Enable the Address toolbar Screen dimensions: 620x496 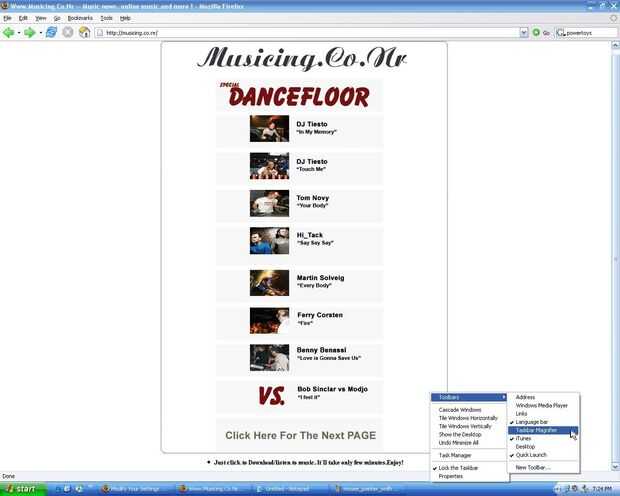pyautogui.click(x=543, y=397)
